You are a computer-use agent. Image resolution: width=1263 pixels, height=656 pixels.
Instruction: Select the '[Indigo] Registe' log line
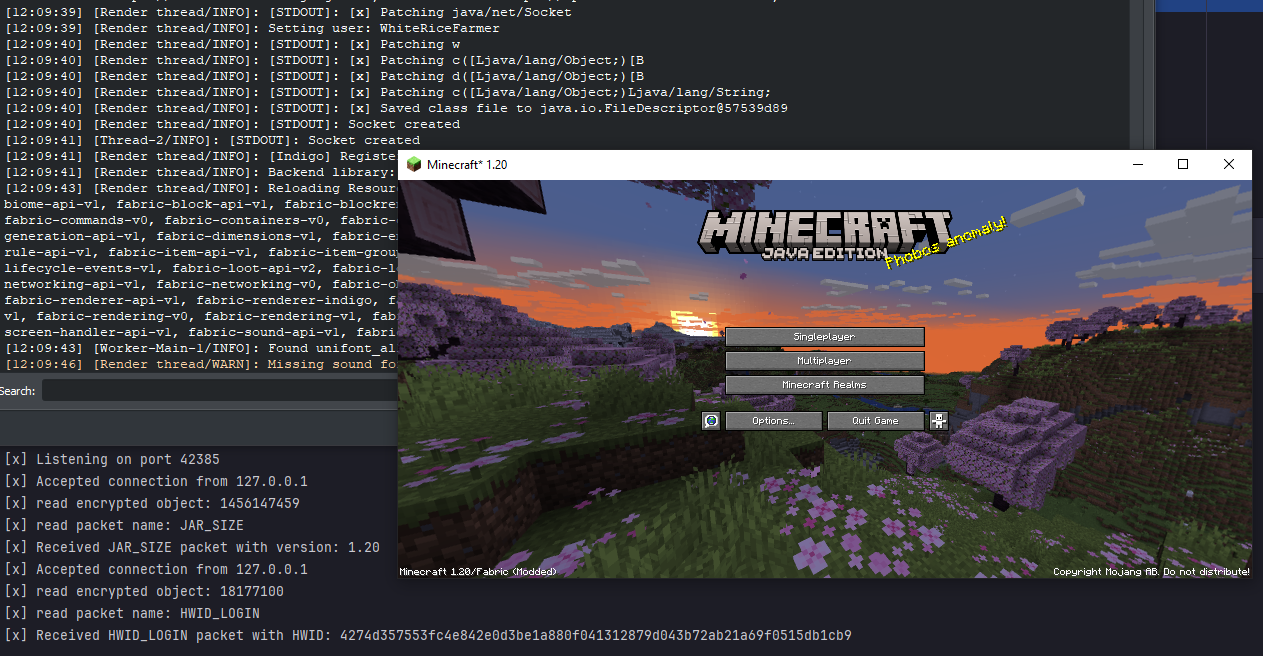tap(201, 156)
